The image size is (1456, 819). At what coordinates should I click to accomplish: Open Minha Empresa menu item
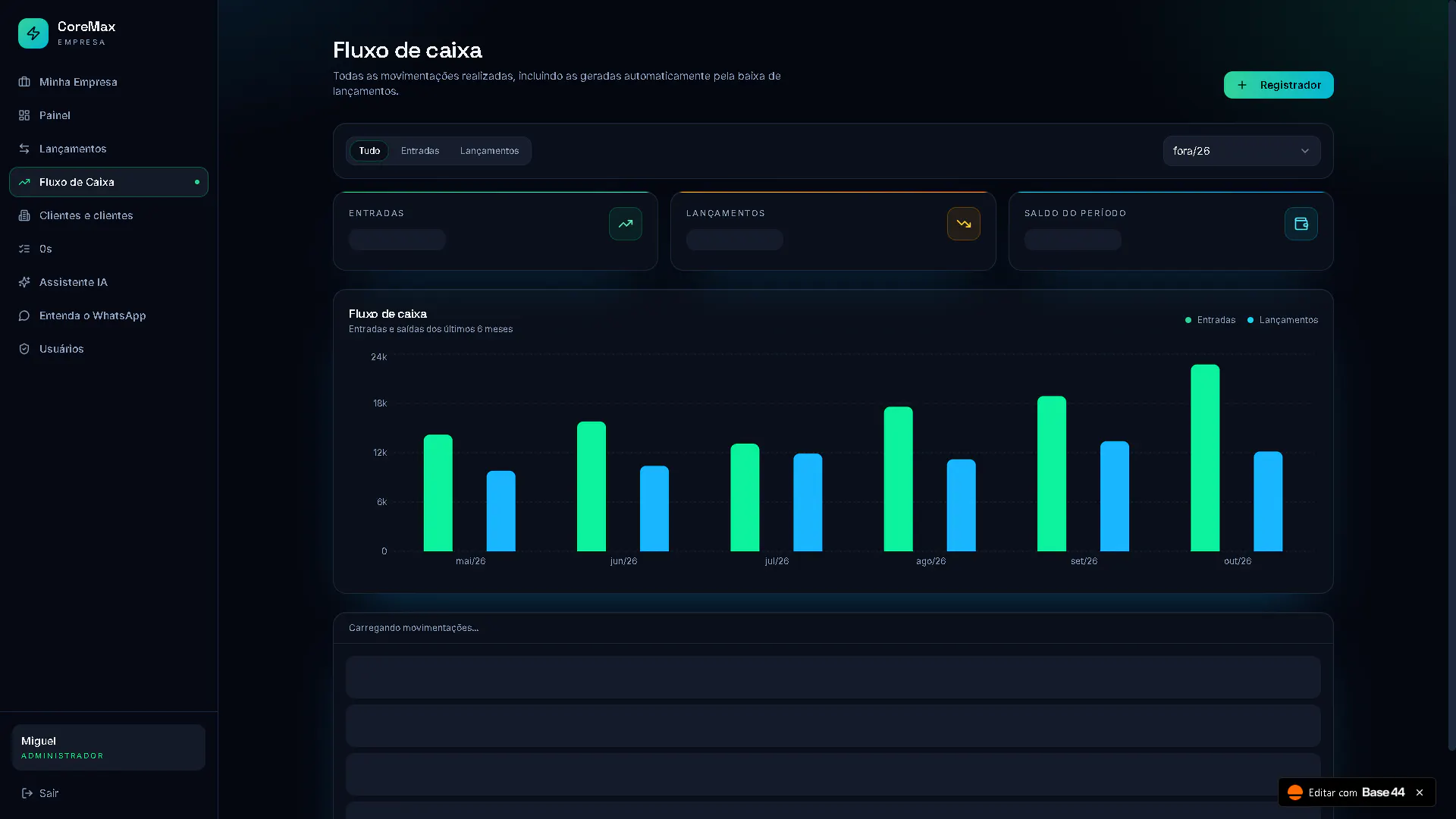click(108, 82)
